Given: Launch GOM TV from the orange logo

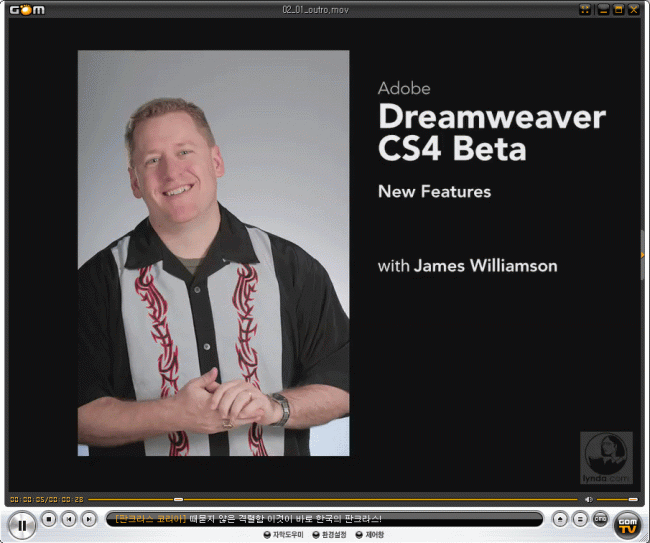Looking at the screenshot, I should pyautogui.click(x=628, y=524).
